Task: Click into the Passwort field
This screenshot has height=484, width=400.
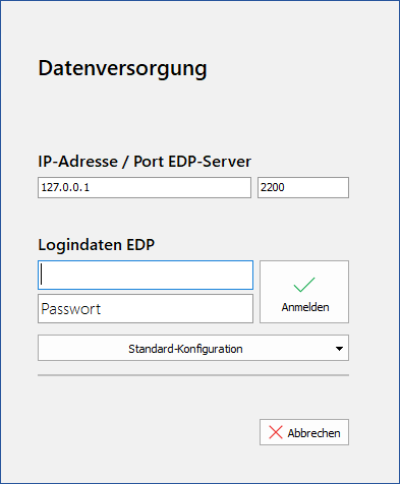Action: click(145, 308)
